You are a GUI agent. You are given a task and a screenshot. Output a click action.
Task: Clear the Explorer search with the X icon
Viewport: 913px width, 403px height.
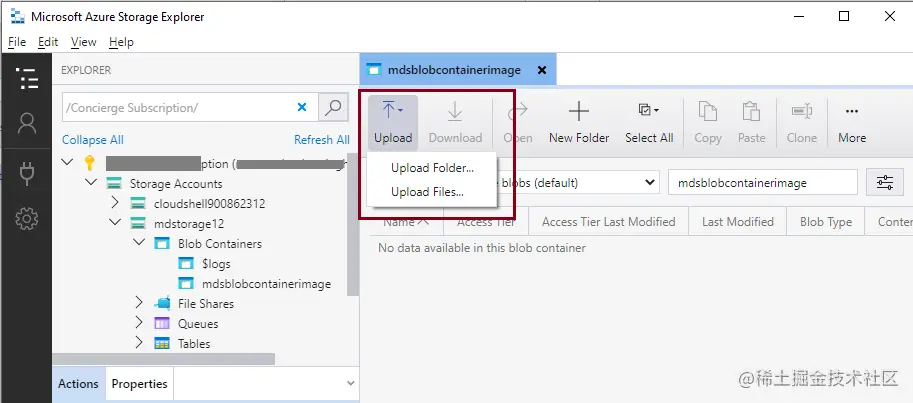click(x=302, y=107)
